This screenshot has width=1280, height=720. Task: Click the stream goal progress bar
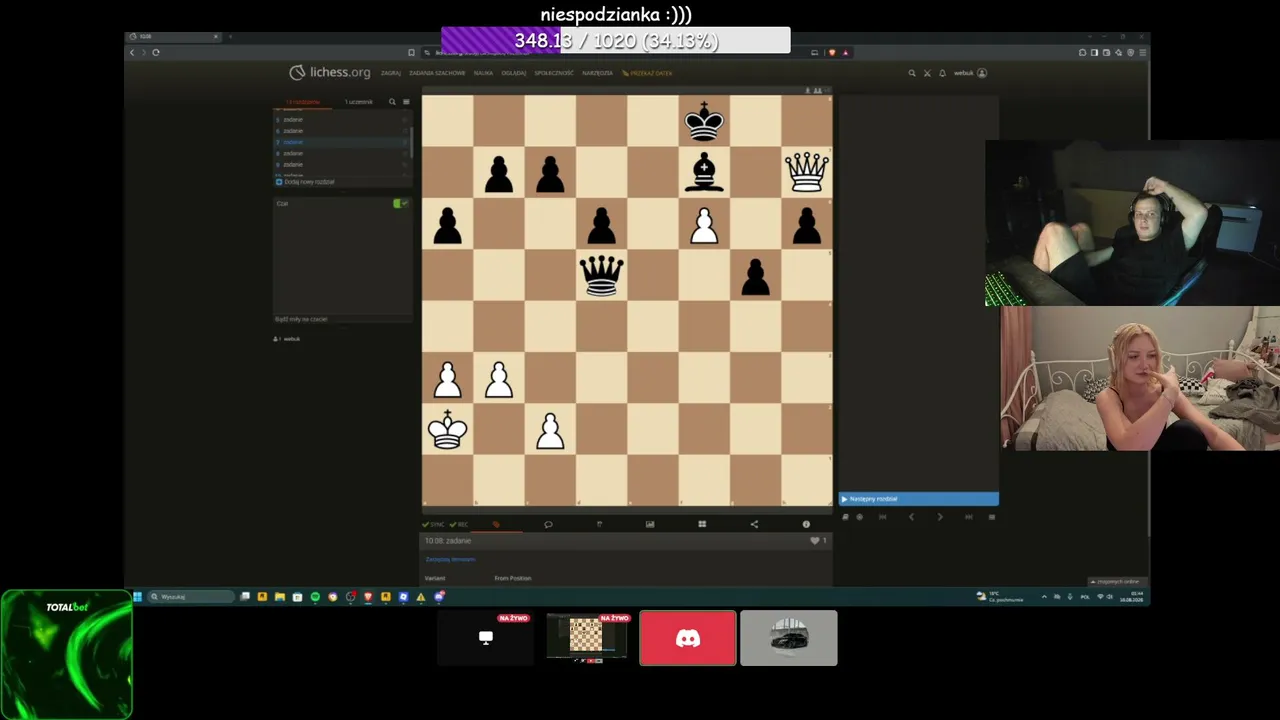616,40
